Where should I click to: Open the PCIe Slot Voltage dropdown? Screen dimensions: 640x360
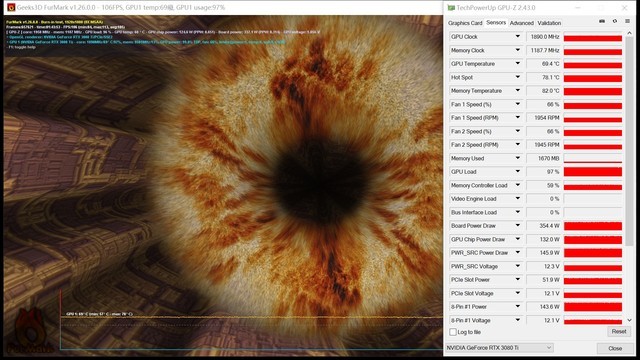pos(518,293)
